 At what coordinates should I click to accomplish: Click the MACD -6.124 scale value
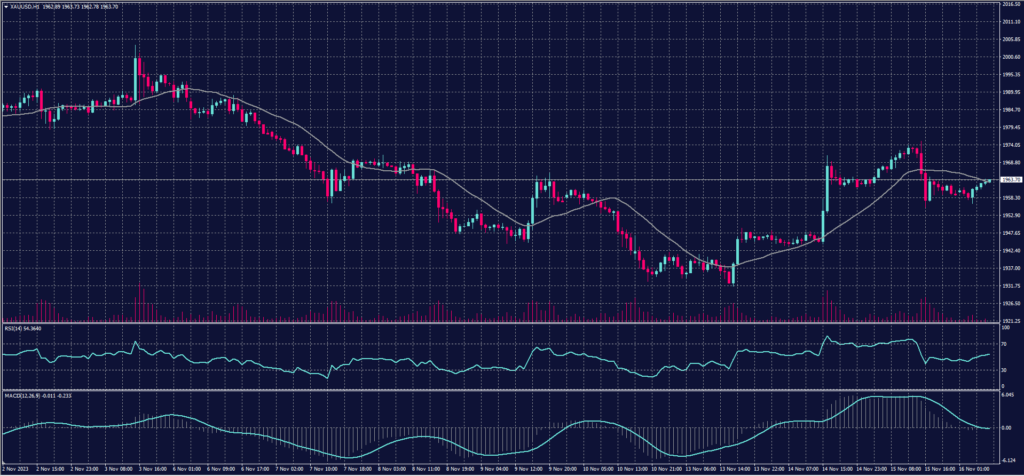click(x=1006, y=459)
